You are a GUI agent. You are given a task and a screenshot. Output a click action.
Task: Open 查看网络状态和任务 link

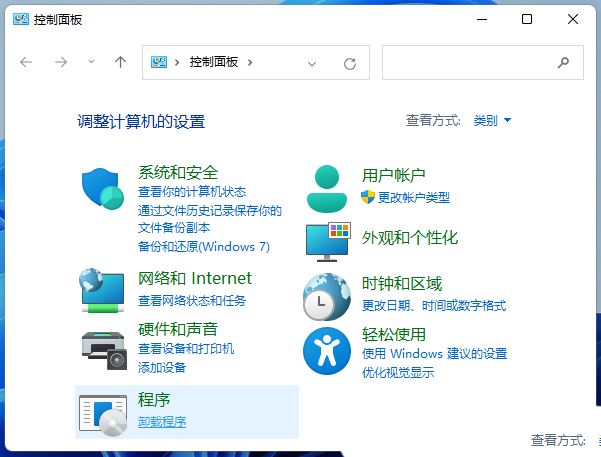coord(192,300)
